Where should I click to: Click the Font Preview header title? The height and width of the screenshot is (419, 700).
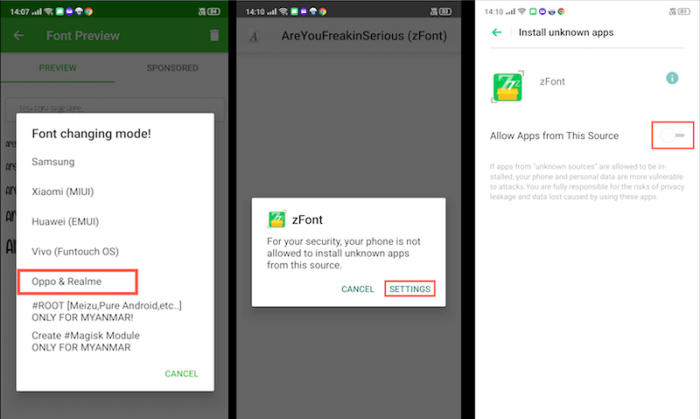[x=83, y=35]
